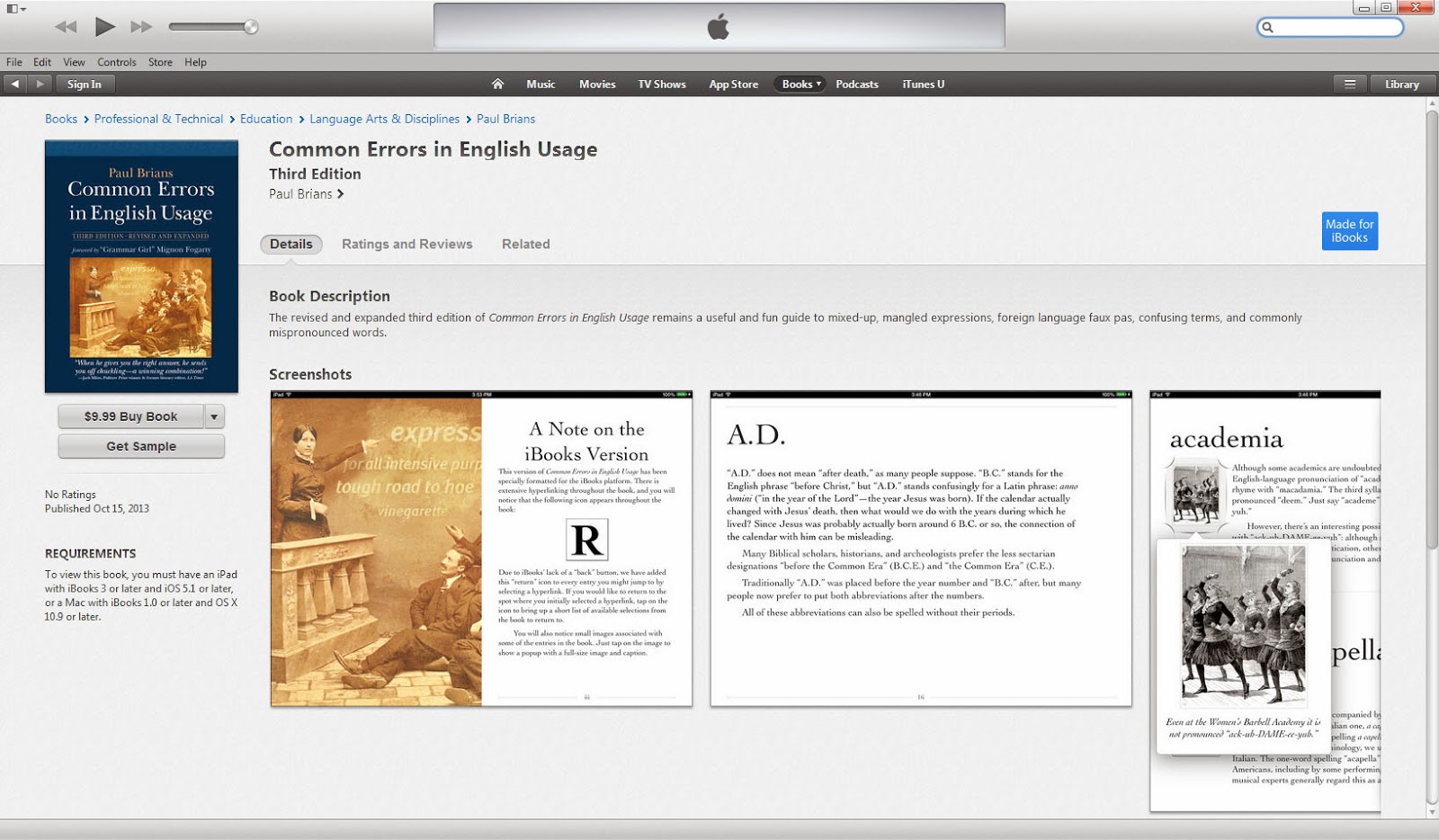Go to the Music store section

(541, 85)
